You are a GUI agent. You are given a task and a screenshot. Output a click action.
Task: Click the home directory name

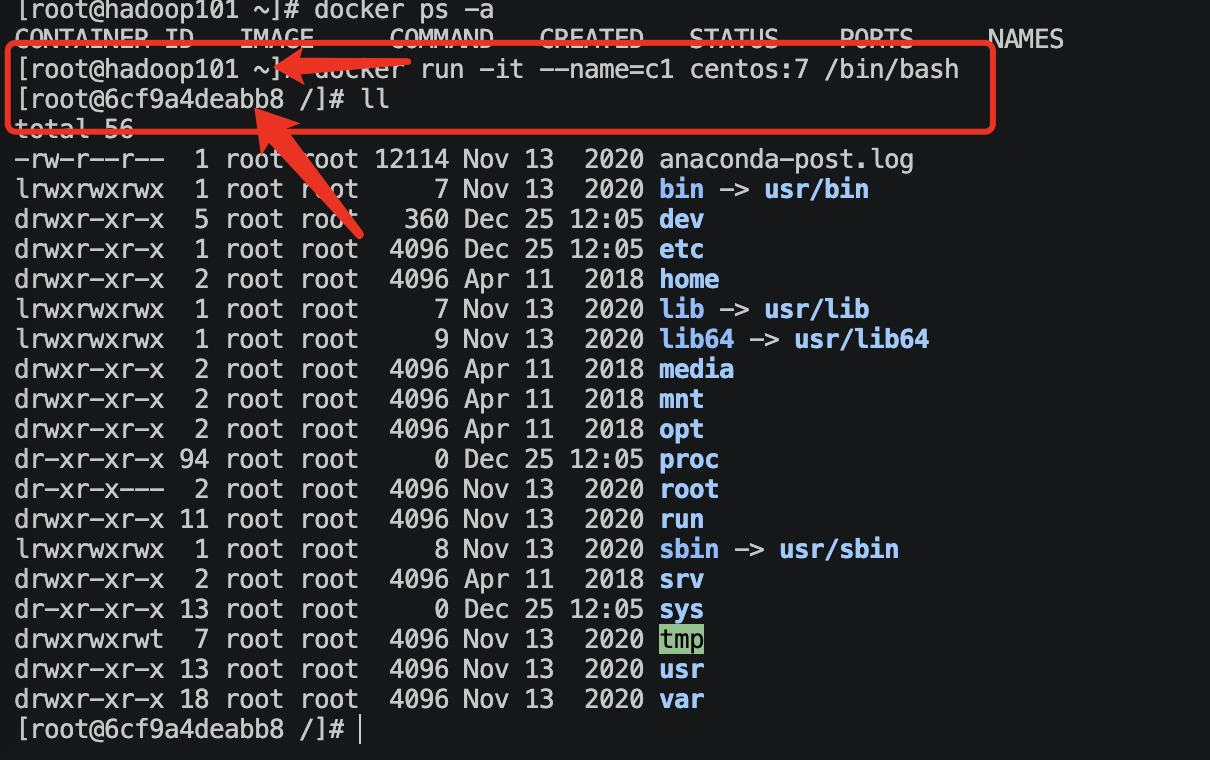[689, 279]
